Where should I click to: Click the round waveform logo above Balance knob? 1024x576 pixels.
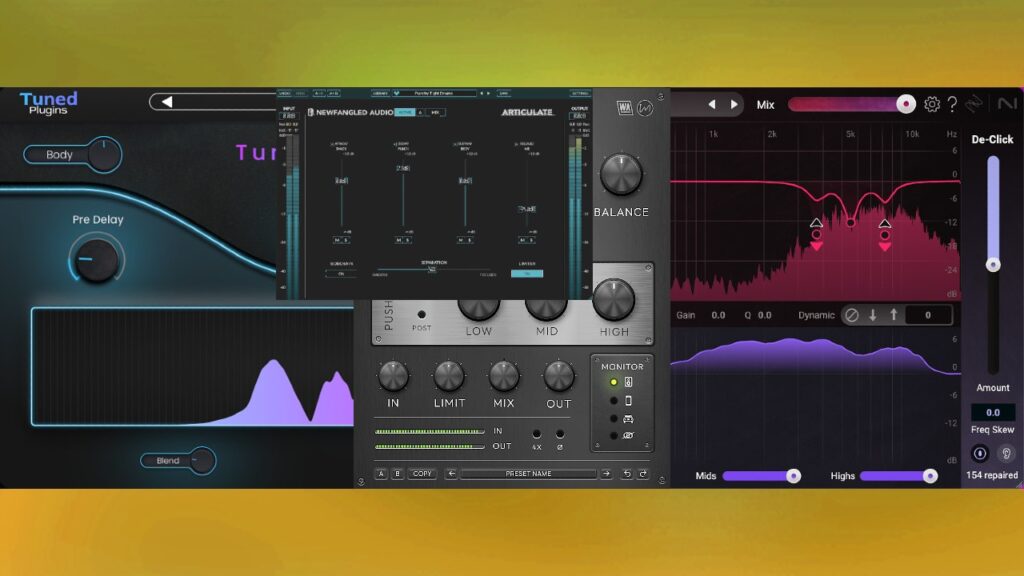tap(645, 108)
